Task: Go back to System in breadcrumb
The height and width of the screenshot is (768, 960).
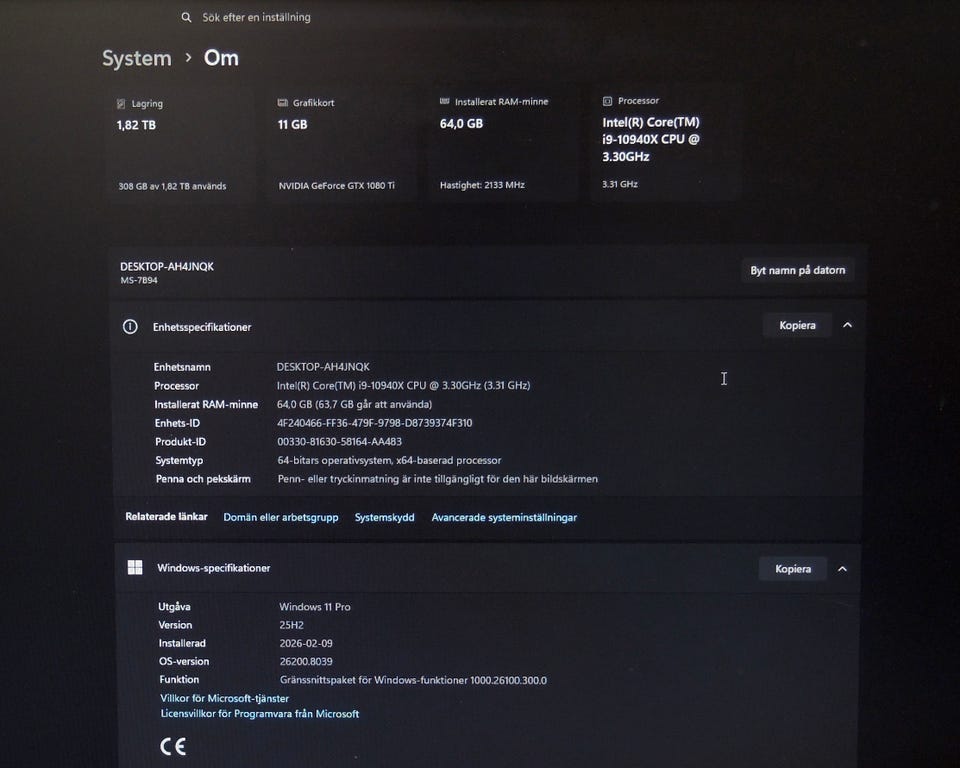Action: click(x=137, y=58)
